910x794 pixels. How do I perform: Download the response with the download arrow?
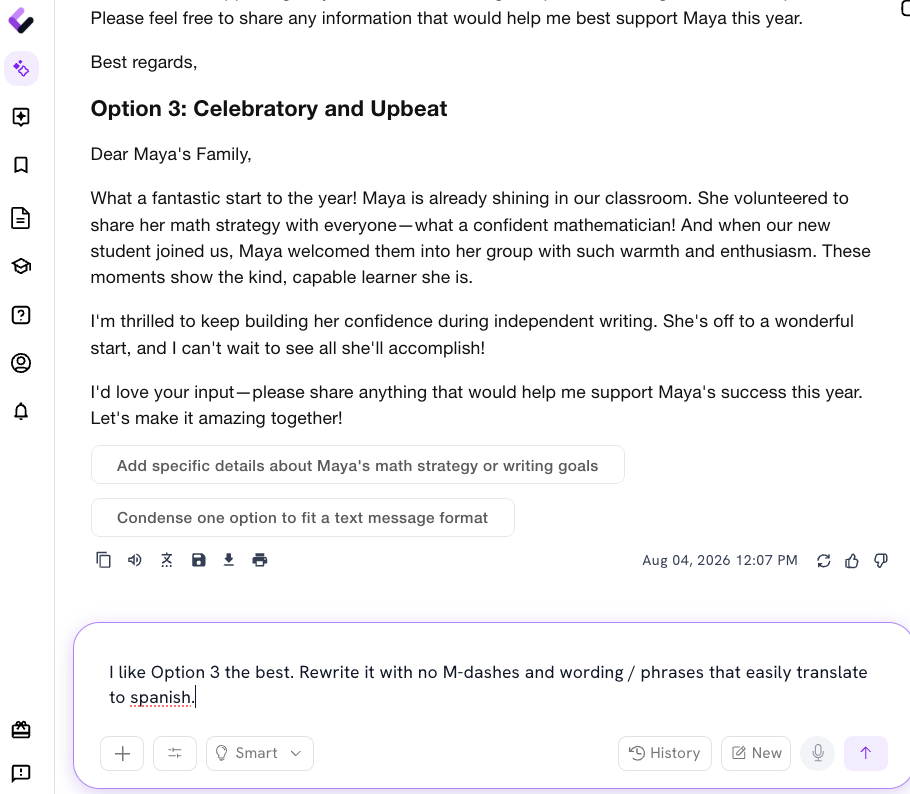229,560
